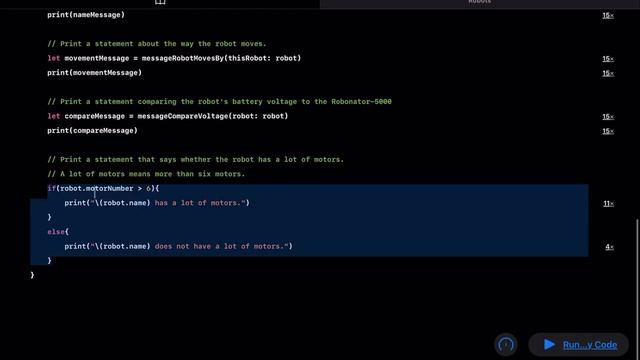Open 15× result badge beside print(movementMessage)

pyautogui.click(x=608, y=73)
